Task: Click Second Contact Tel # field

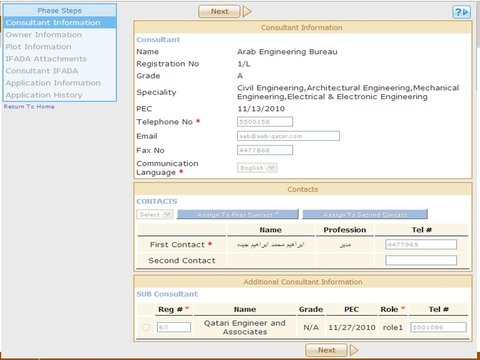Action: coord(421,260)
